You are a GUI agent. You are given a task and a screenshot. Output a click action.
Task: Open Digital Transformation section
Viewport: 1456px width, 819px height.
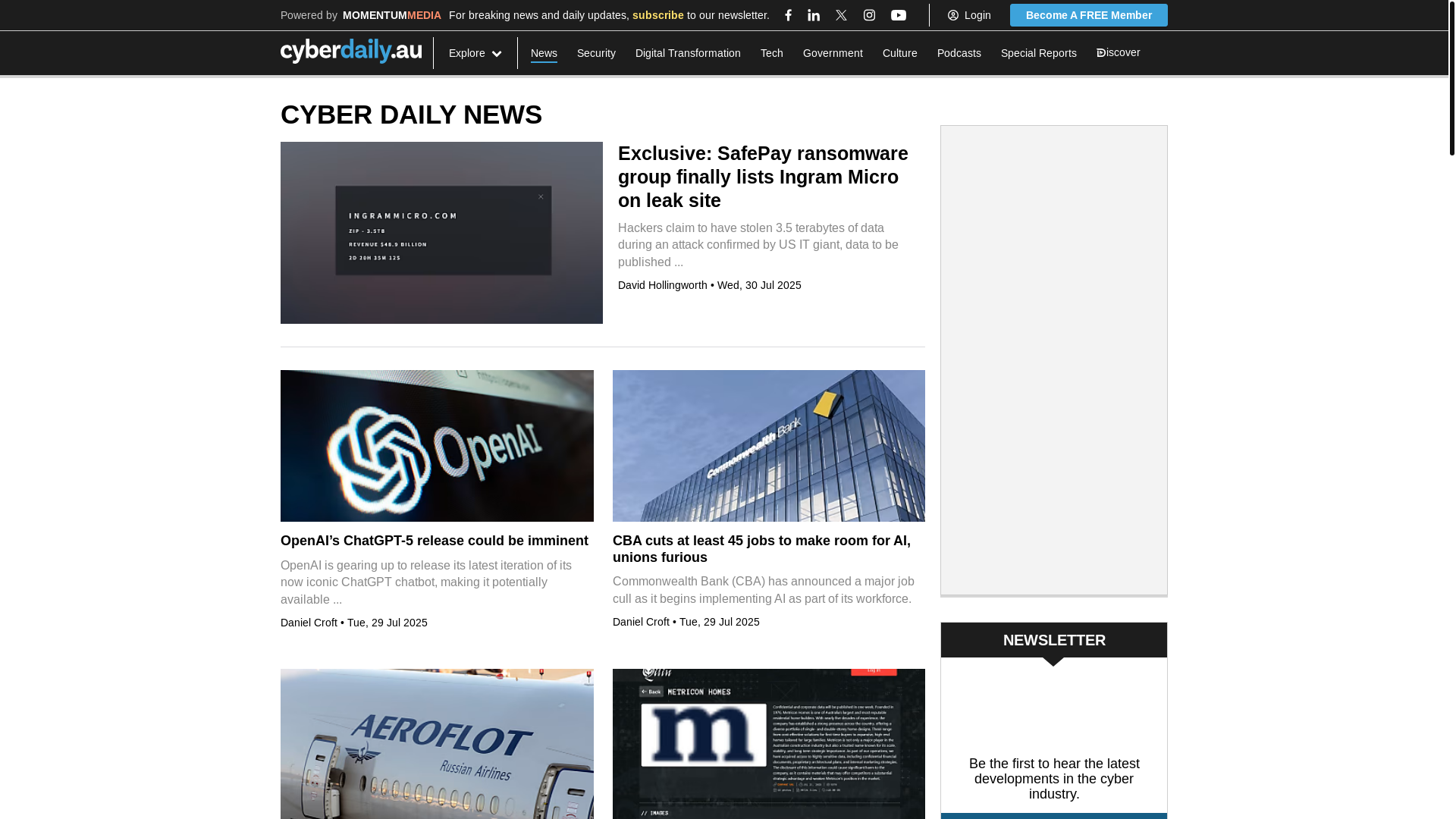[688, 53]
